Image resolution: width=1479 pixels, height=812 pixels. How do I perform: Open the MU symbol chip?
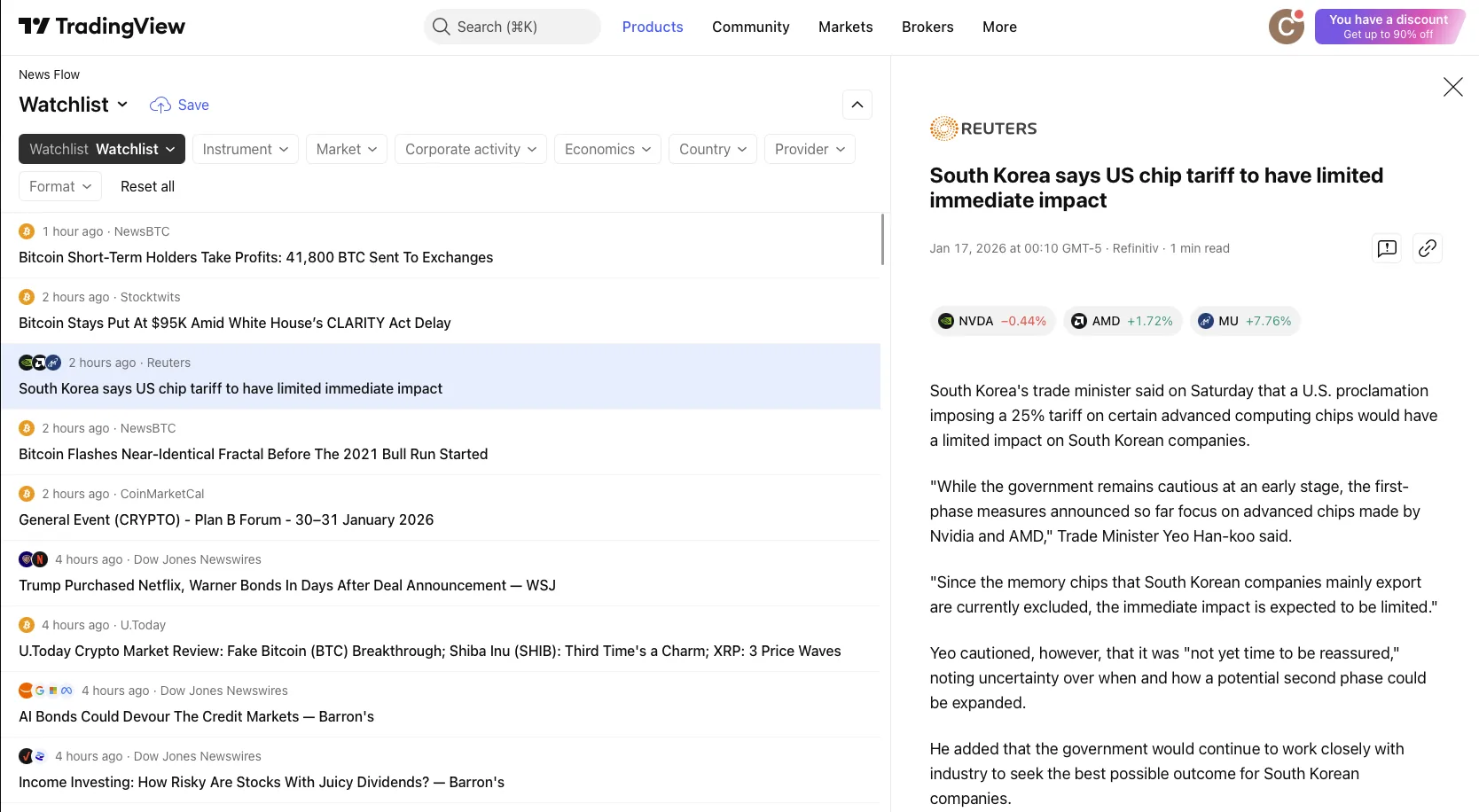pos(1244,321)
